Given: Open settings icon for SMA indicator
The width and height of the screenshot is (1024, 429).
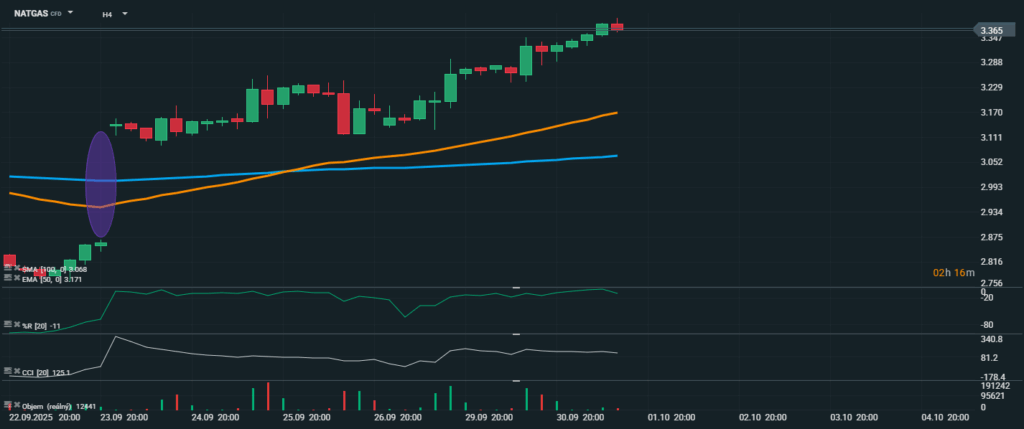Looking at the screenshot, I should pos(8,269).
